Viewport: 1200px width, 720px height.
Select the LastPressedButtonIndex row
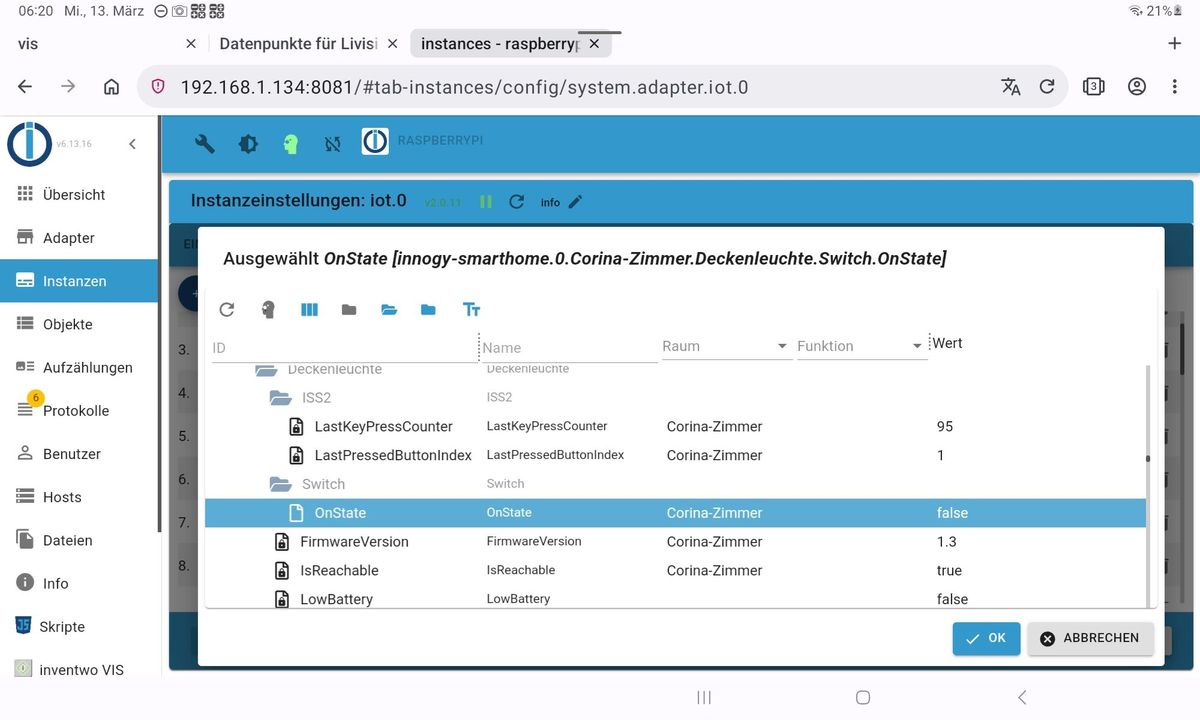pos(675,455)
